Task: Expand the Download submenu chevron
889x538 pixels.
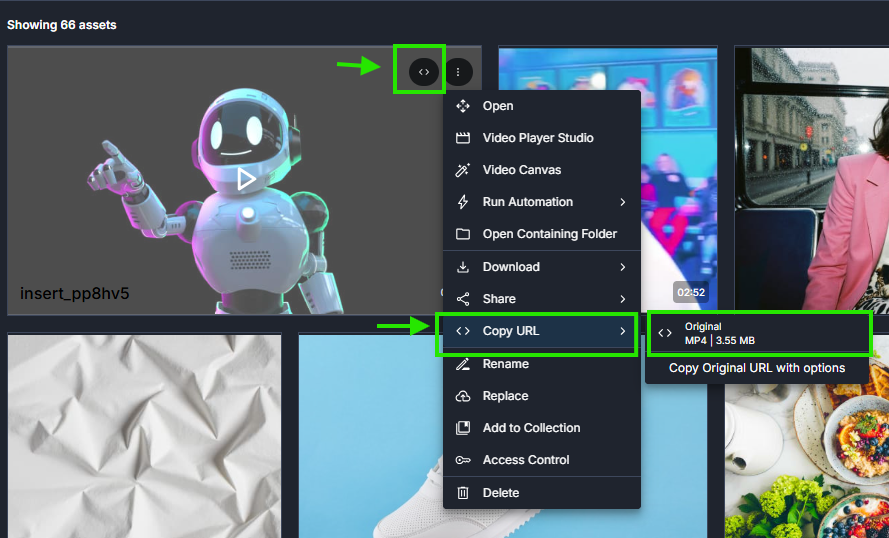Action: [x=623, y=267]
